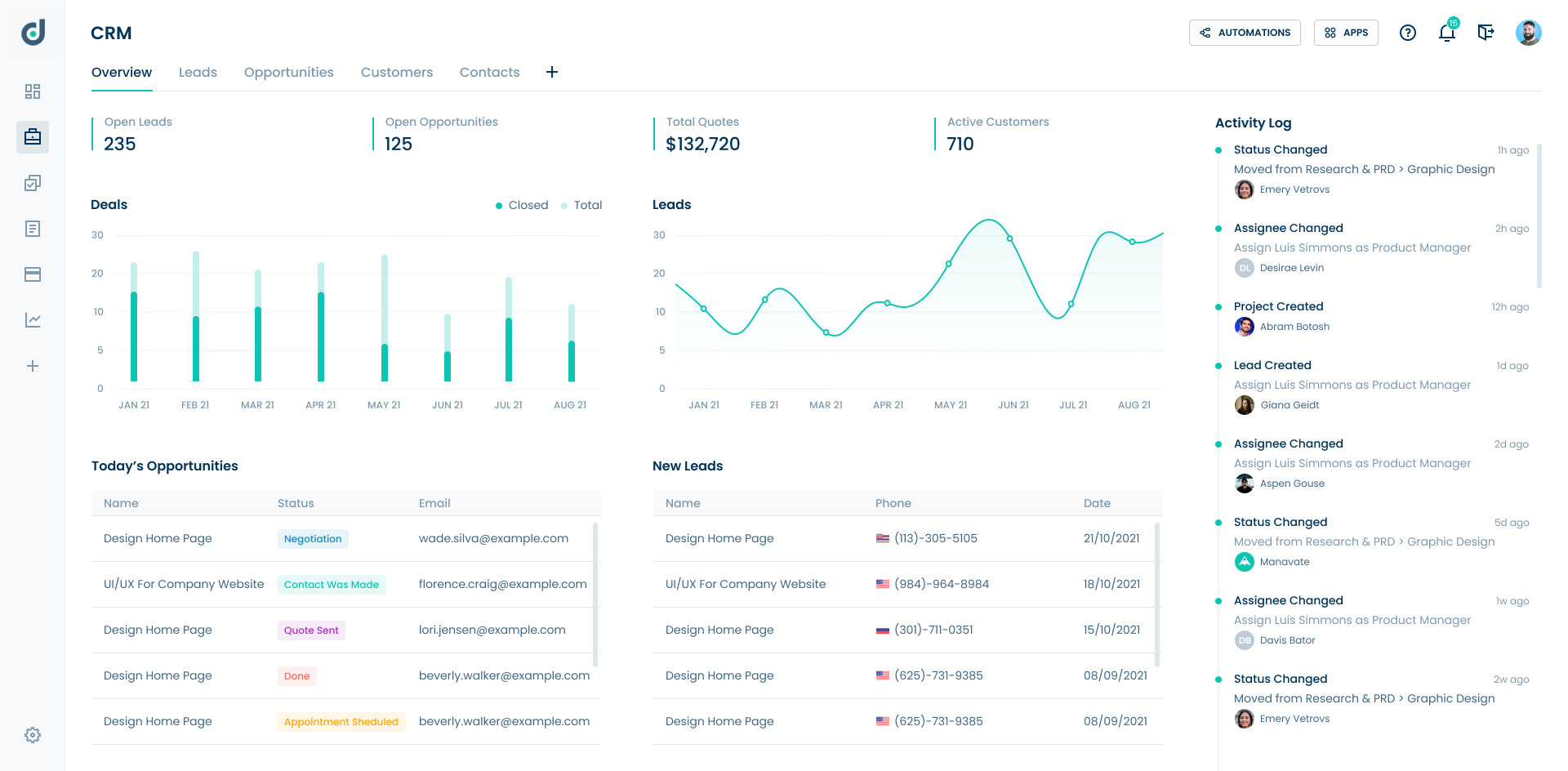This screenshot has width=1568, height=771.
Task: Select the briefcase CRM icon in sidebar
Action: pos(33,137)
